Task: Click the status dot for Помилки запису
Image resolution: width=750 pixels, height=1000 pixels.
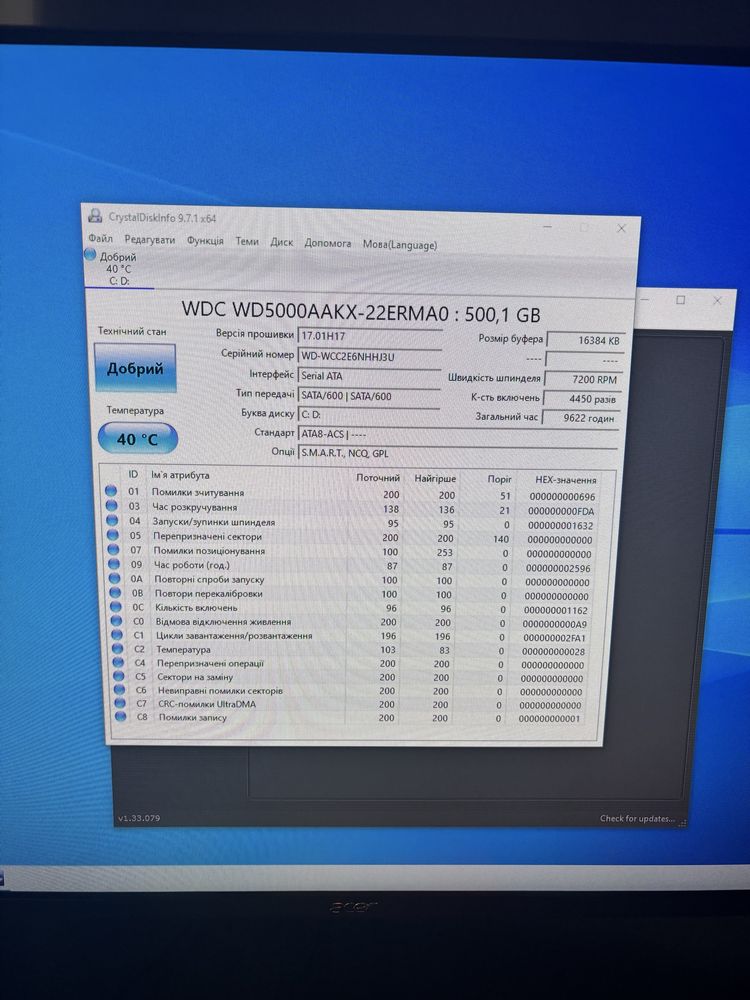Action: pyautogui.click(x=121, y=716)
